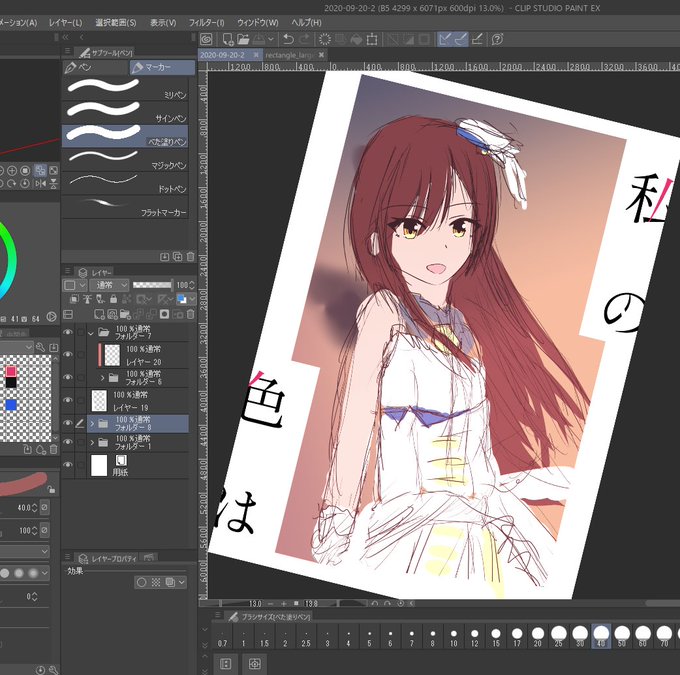Click border effect circle icon in Layer Property
680x675 pixels.
click(x=141, y=582)
